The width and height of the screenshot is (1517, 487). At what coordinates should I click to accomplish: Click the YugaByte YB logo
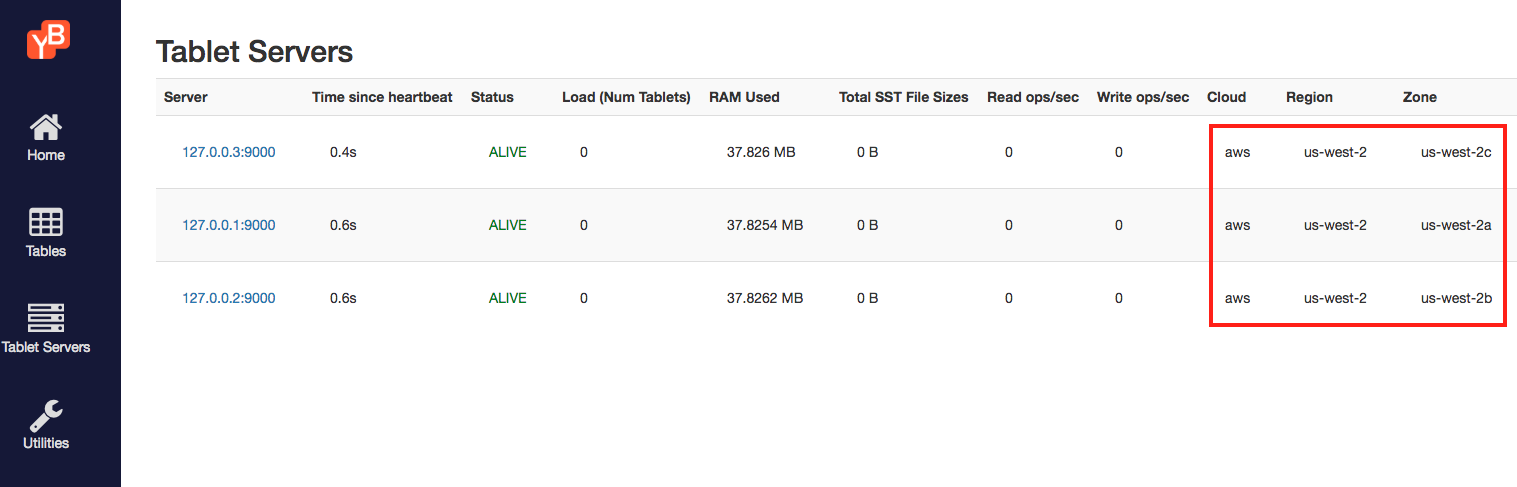(48, 39)
